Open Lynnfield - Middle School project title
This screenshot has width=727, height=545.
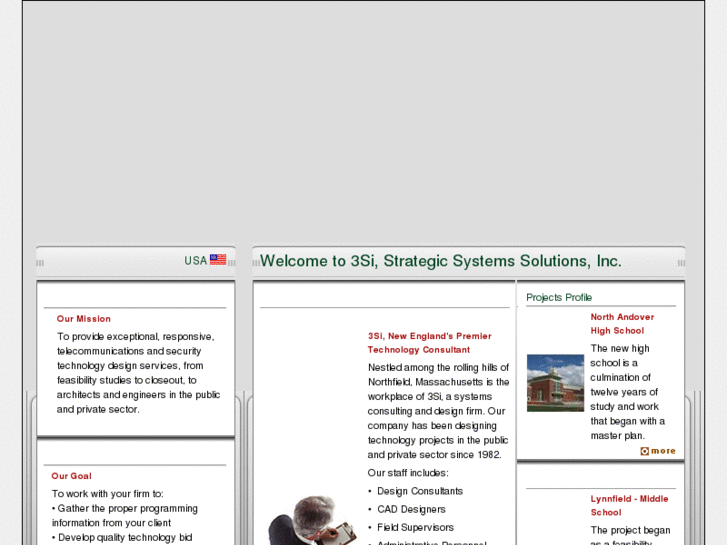(x=629, y=506)
